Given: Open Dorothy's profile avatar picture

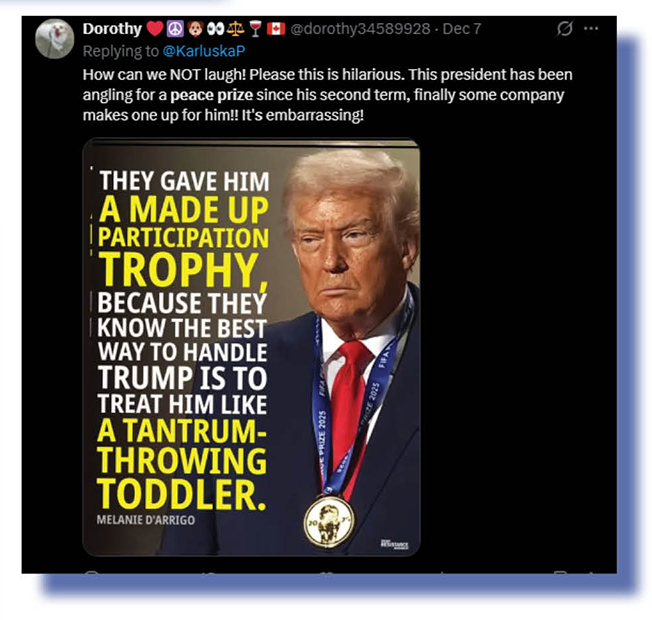Looking at the screenshot, I should (x=54, y=39).
